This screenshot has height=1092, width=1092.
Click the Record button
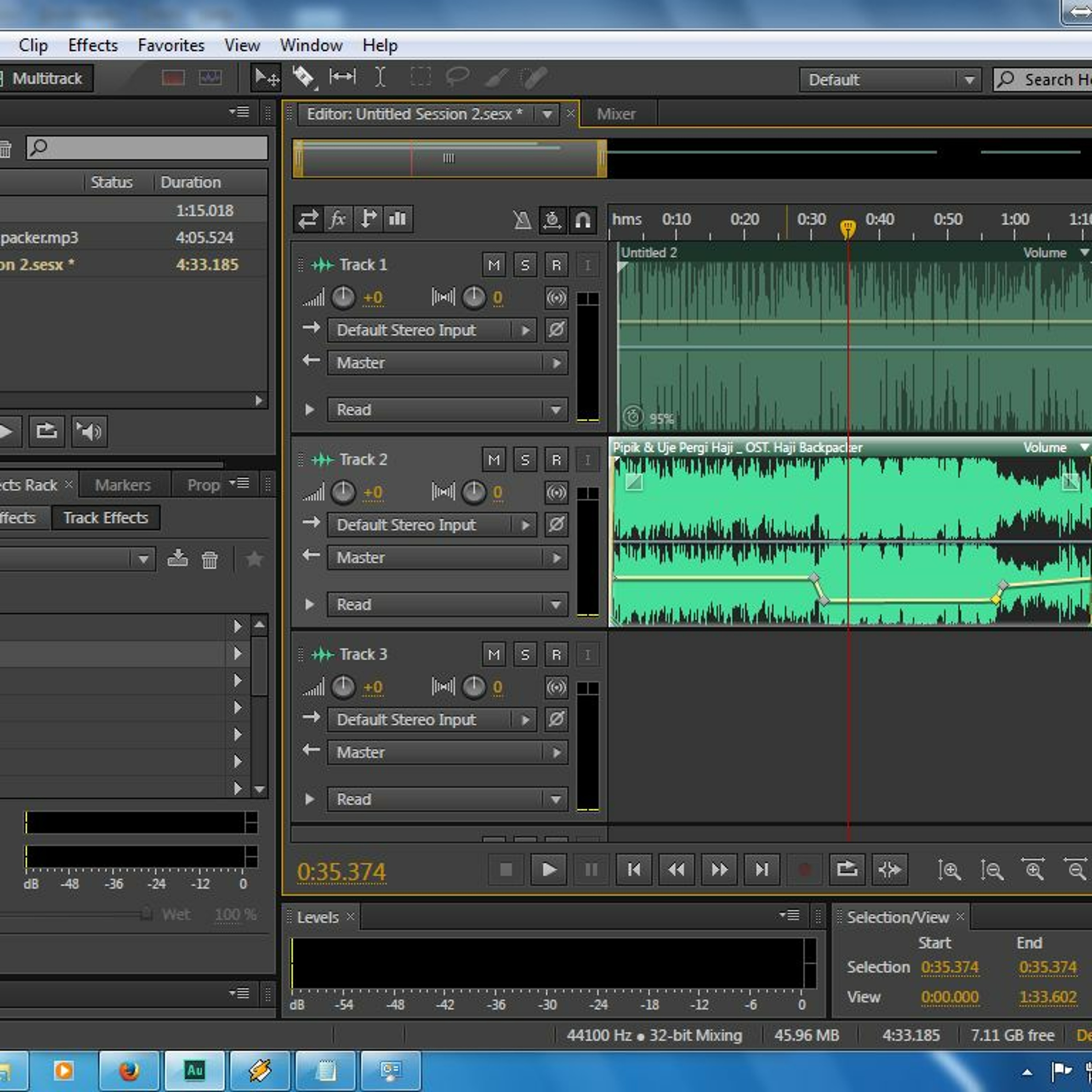pyautogui.click(x=805, y=869)
